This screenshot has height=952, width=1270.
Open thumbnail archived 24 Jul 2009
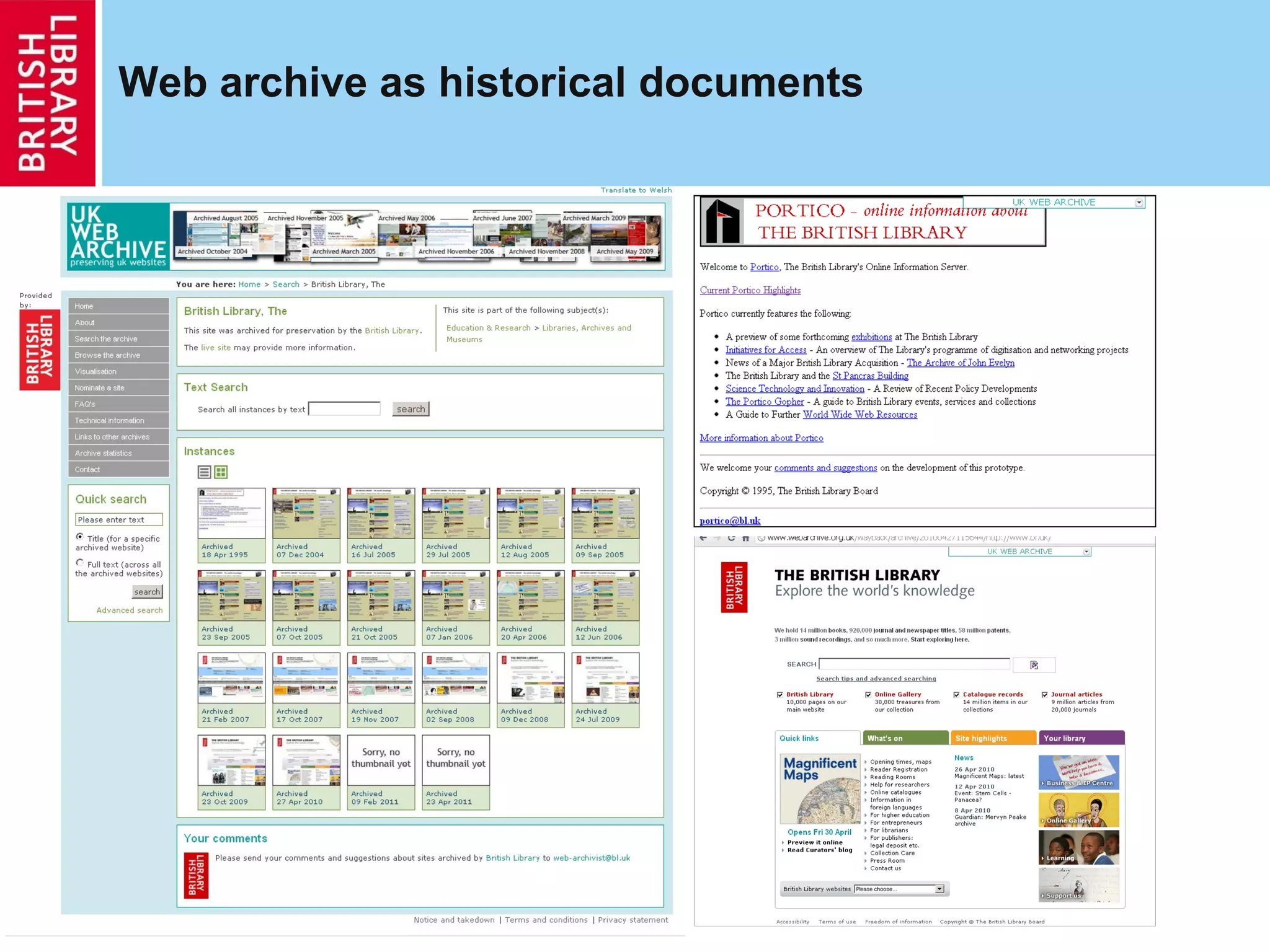pyautogui.click(x=605, y=677)
